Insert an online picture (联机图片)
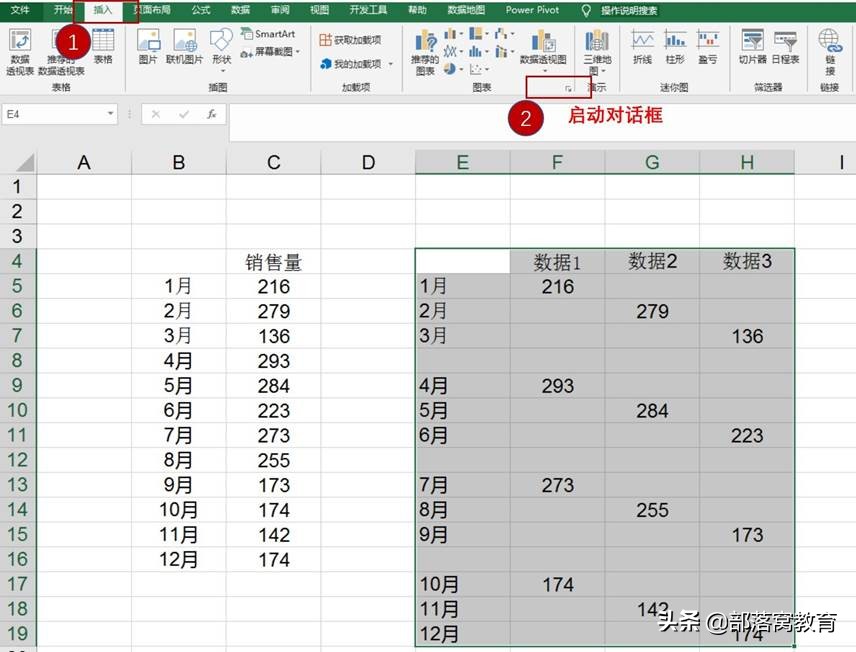The image size is (856, 652). (x=185, y=47)
